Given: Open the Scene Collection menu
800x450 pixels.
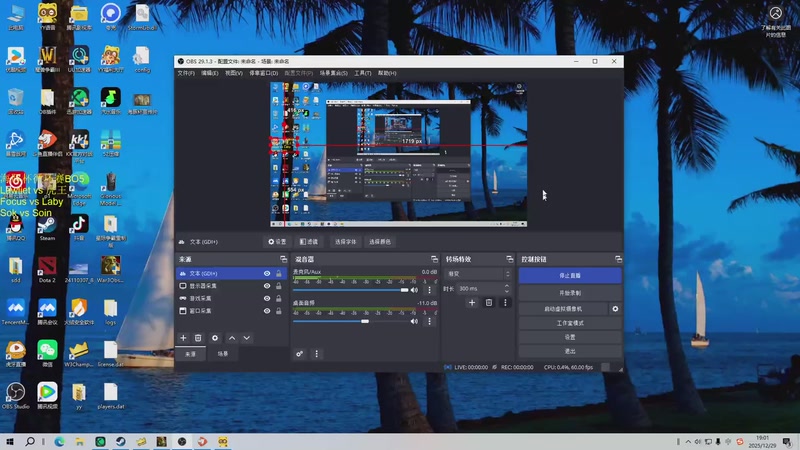Looking at the screenshot, I should [334, 73].
